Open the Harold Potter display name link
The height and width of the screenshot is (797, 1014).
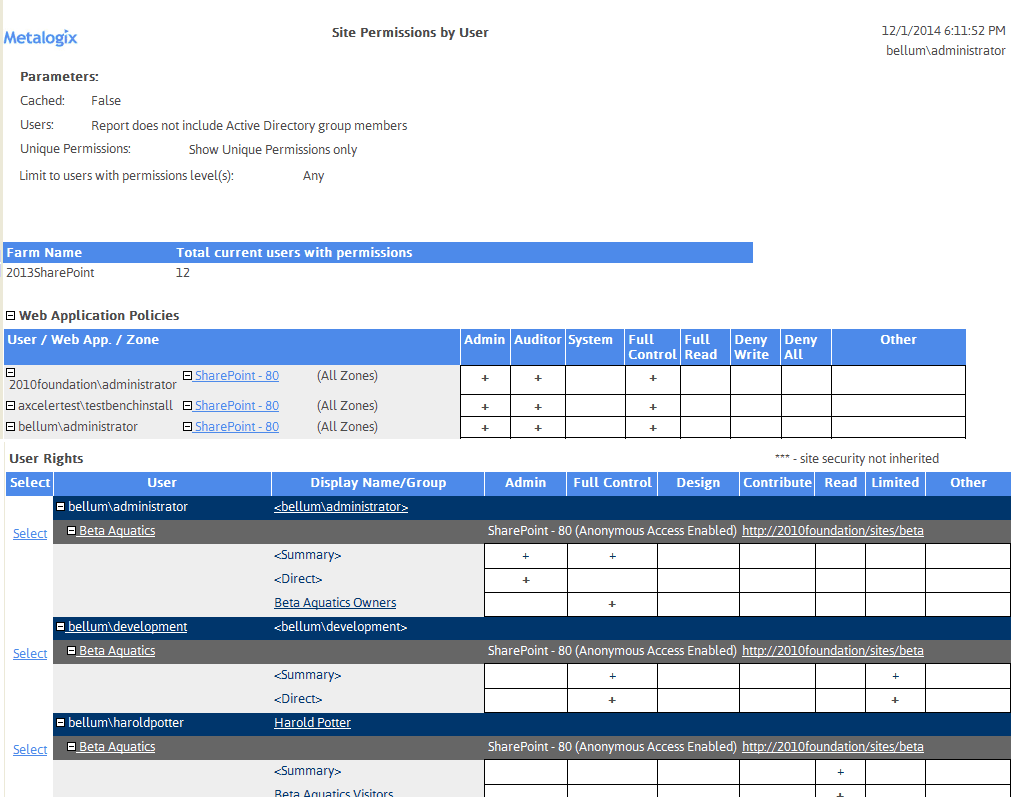tap(312, 722)
